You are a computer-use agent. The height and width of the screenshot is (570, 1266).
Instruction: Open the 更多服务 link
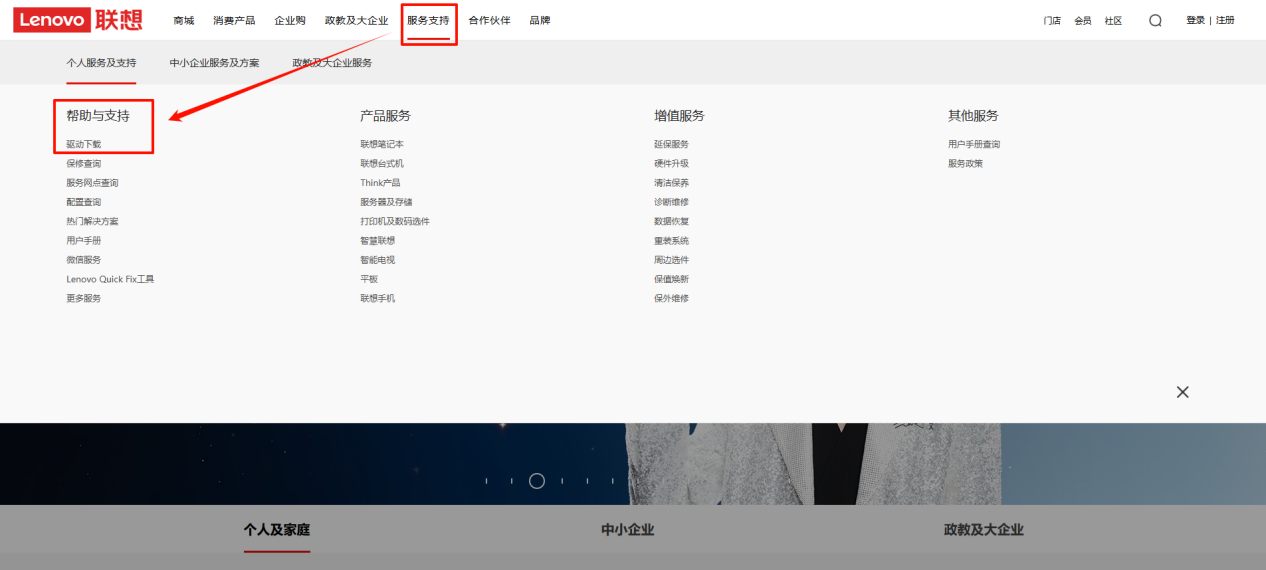click(84, 298)
